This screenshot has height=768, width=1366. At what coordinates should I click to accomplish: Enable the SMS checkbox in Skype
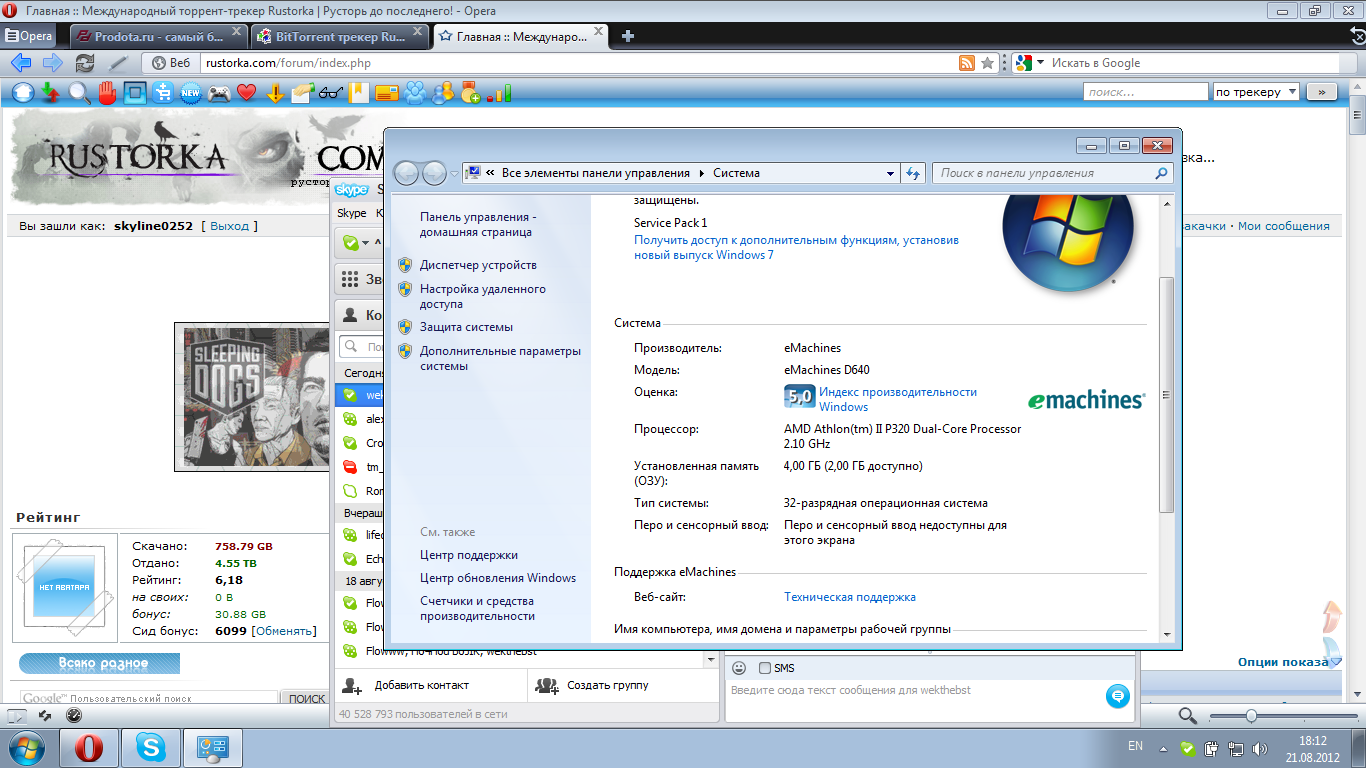pos(765,668)
